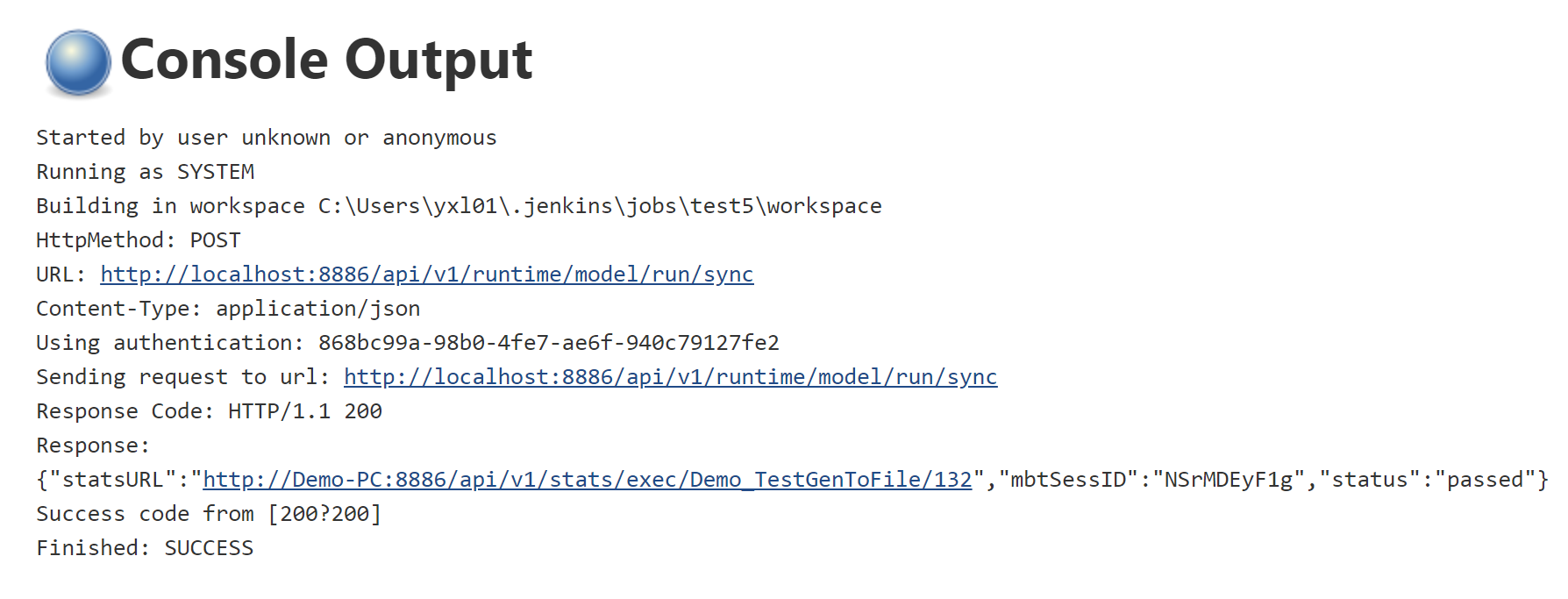The width and height of the screenshot is (1568, 599).
Task: Click the Running as SYSTEM line
Action: pos(145,172)
